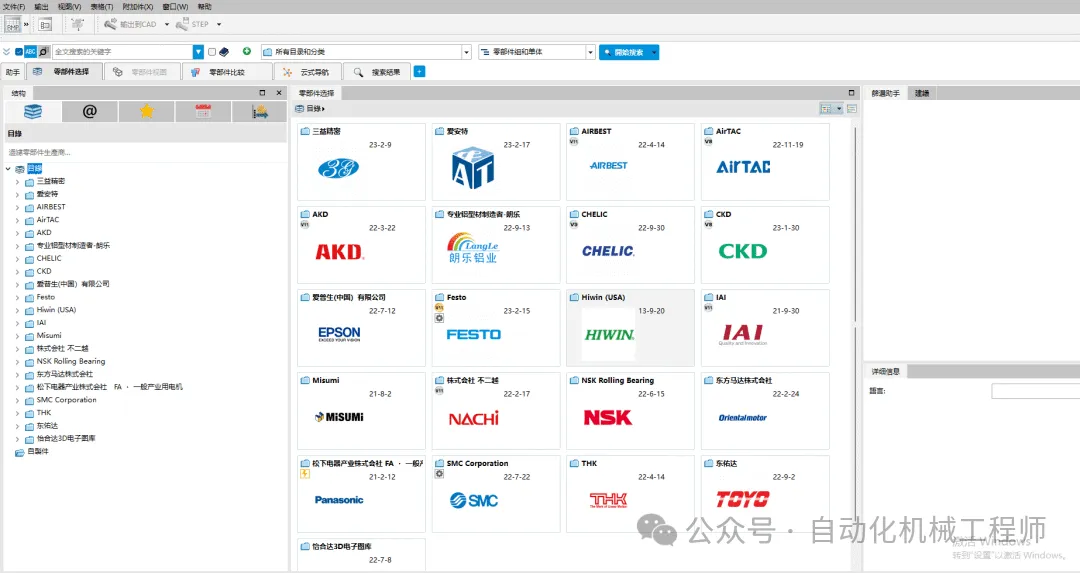Viewport: 1080px width, 573px height.
Task: Open the keyword search history dropdown
Action: click(198, 52)
